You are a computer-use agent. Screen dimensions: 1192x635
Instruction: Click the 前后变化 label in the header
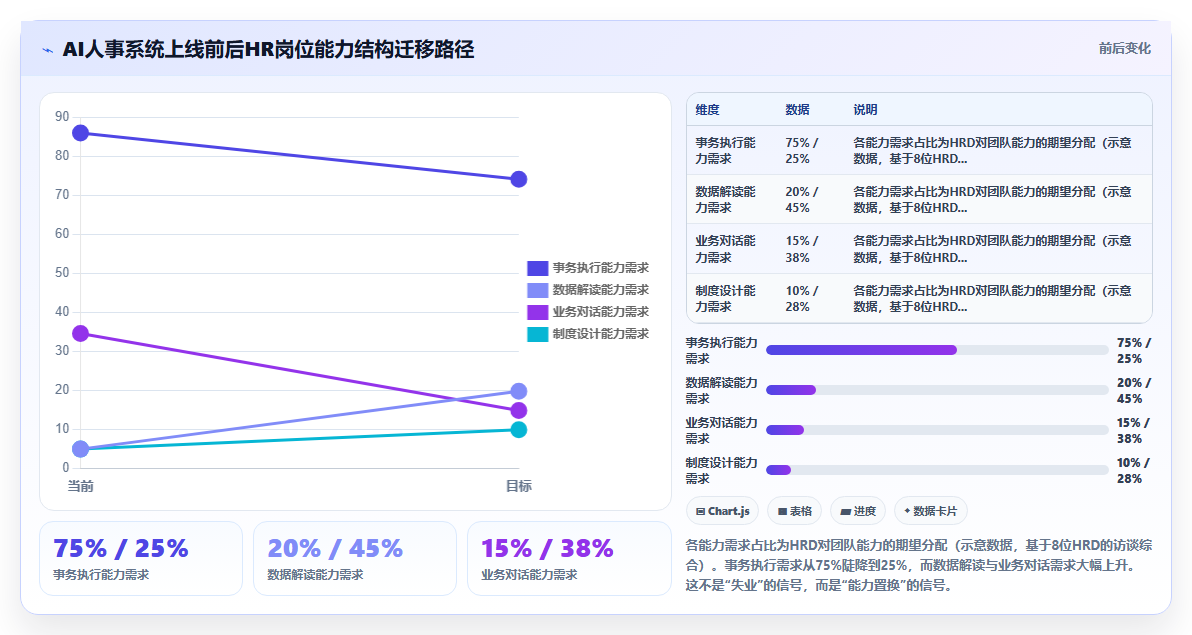pyautogui.click(x=1124, y=49)
